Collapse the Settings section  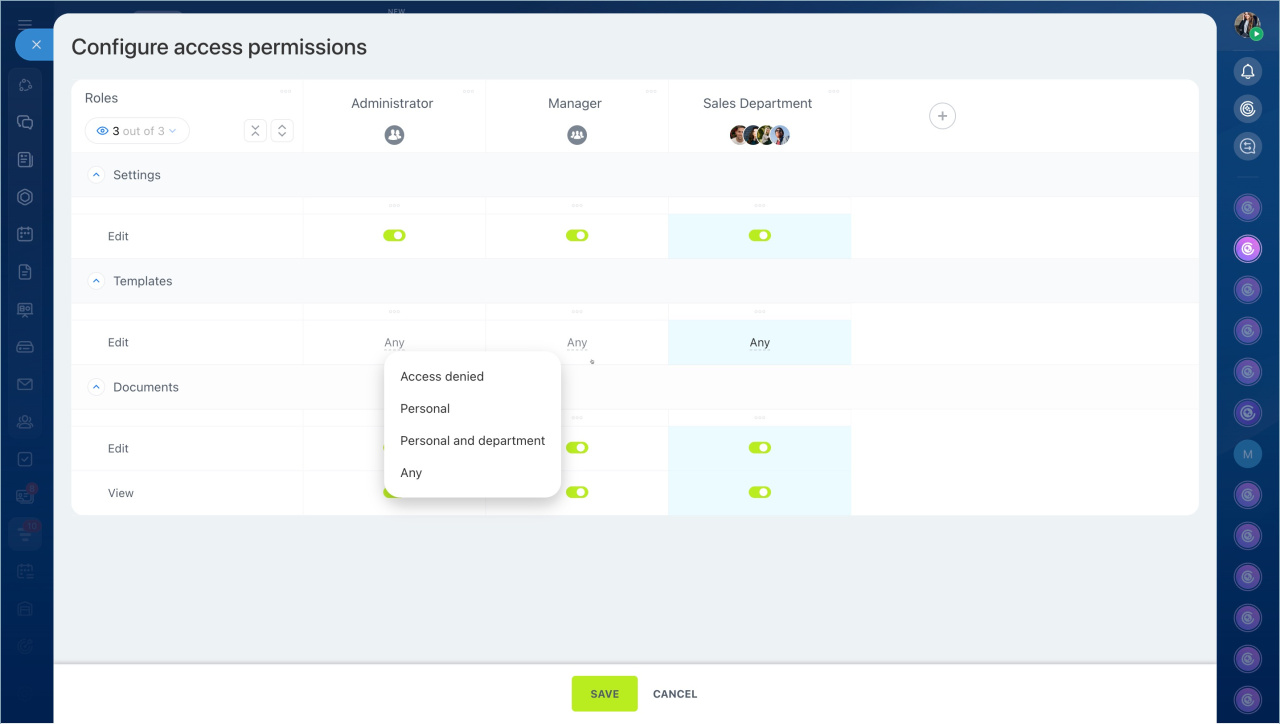[97, 175]
